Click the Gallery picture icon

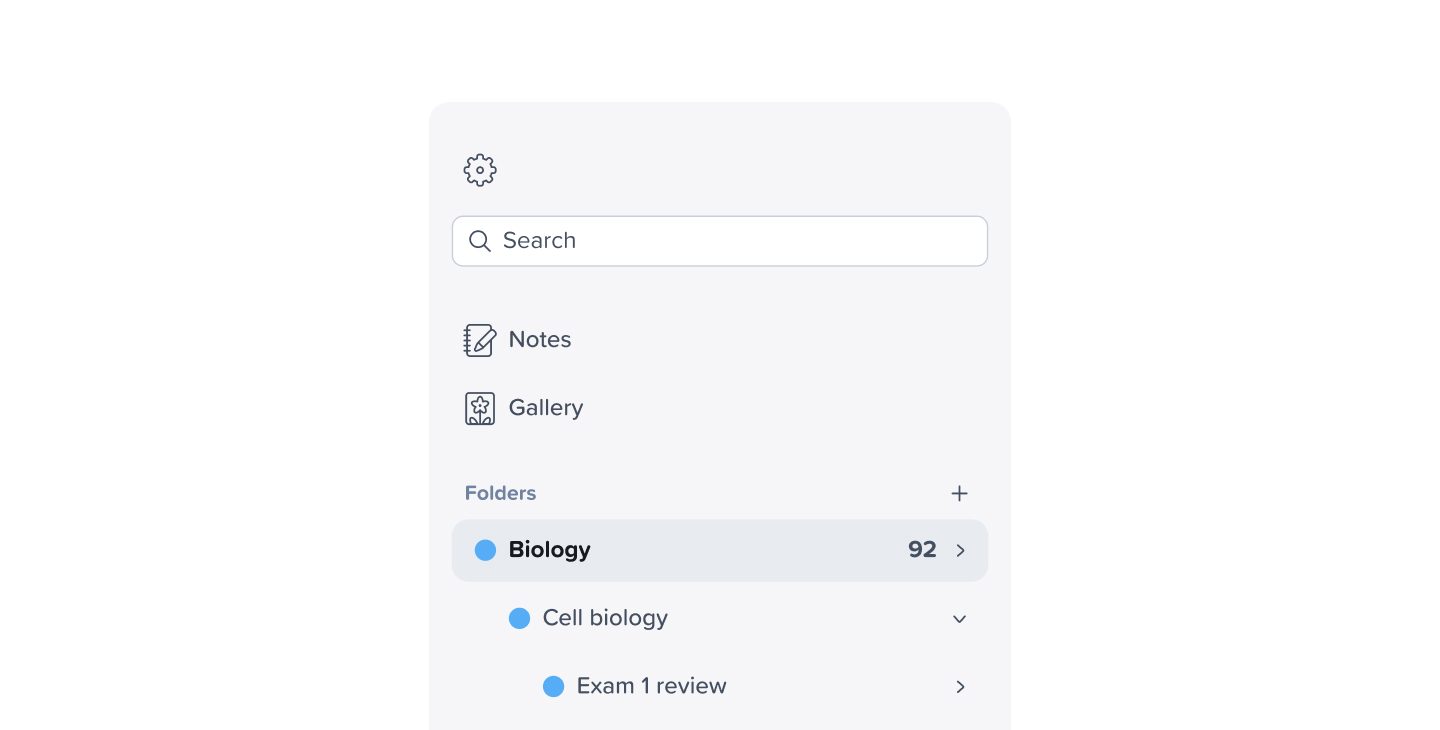click(479, 407)
